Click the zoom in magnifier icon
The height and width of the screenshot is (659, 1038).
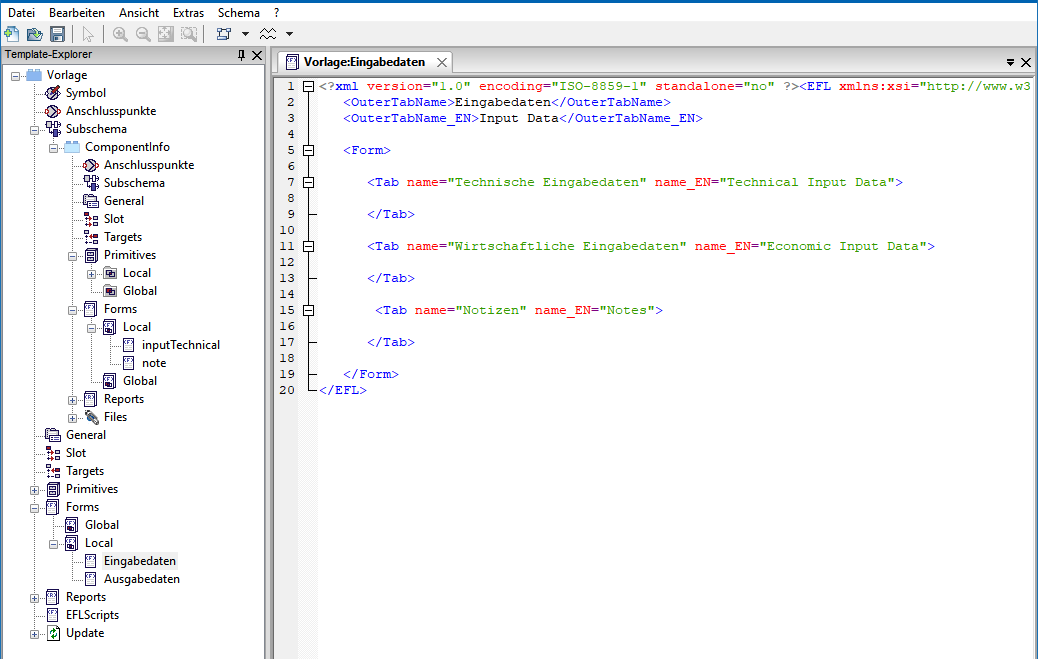120,34
